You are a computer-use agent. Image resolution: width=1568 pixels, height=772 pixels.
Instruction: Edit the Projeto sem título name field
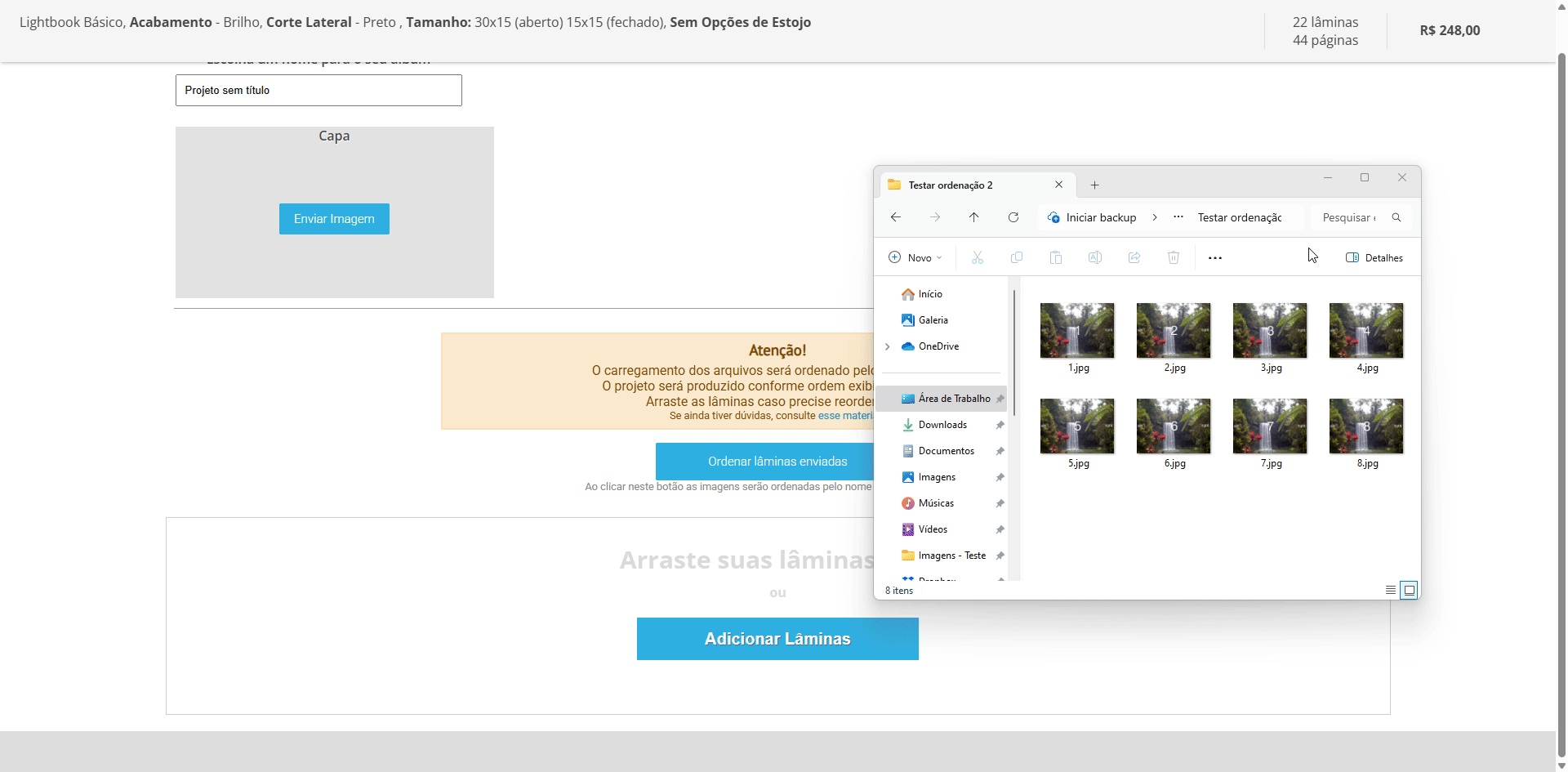[318, 90]
